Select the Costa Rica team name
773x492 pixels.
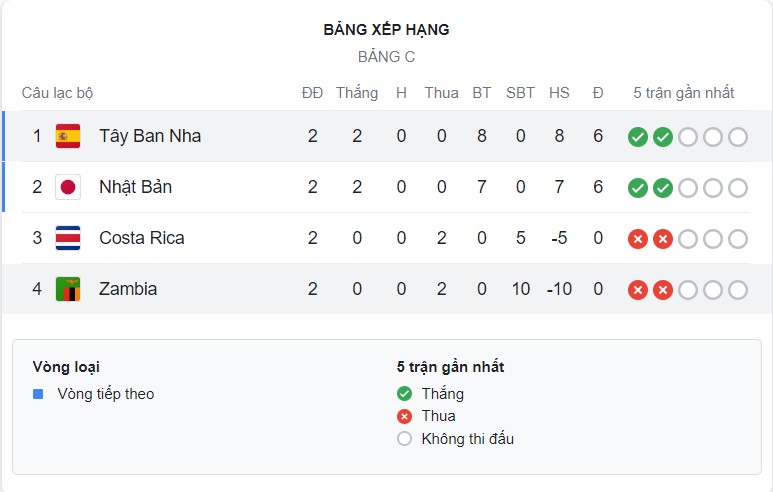[142, 238]
